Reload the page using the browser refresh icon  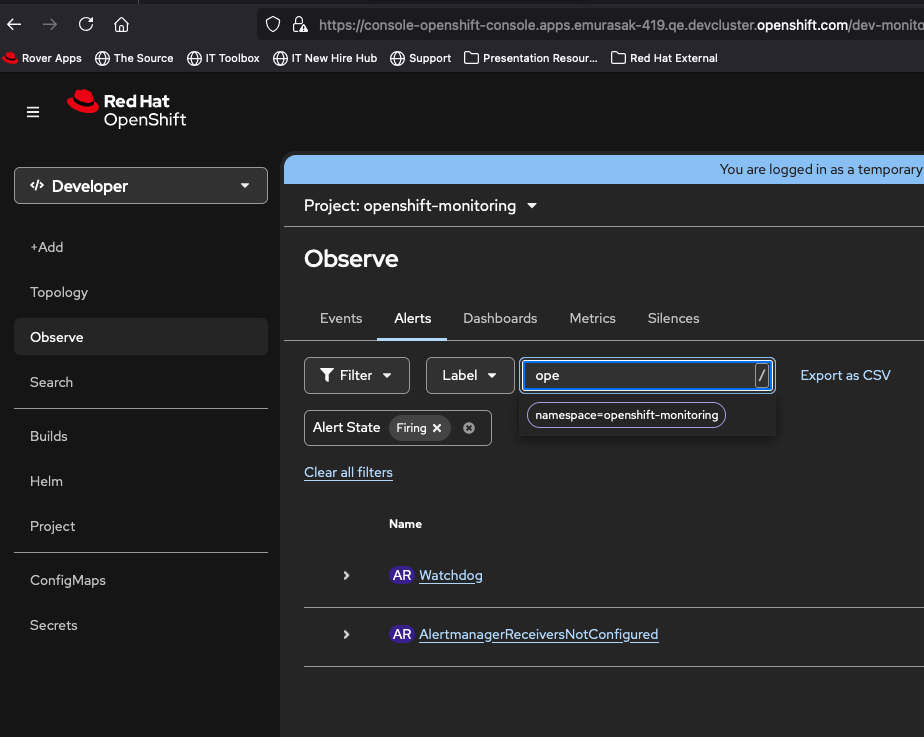[86, 24]
